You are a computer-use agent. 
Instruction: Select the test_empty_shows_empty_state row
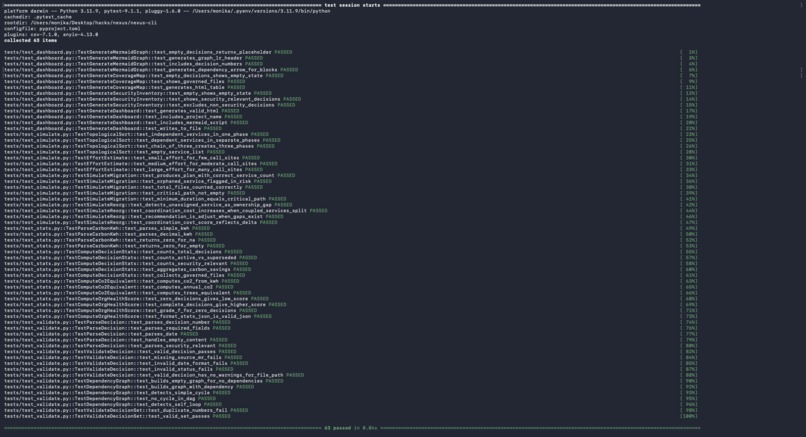coord(138,93)
